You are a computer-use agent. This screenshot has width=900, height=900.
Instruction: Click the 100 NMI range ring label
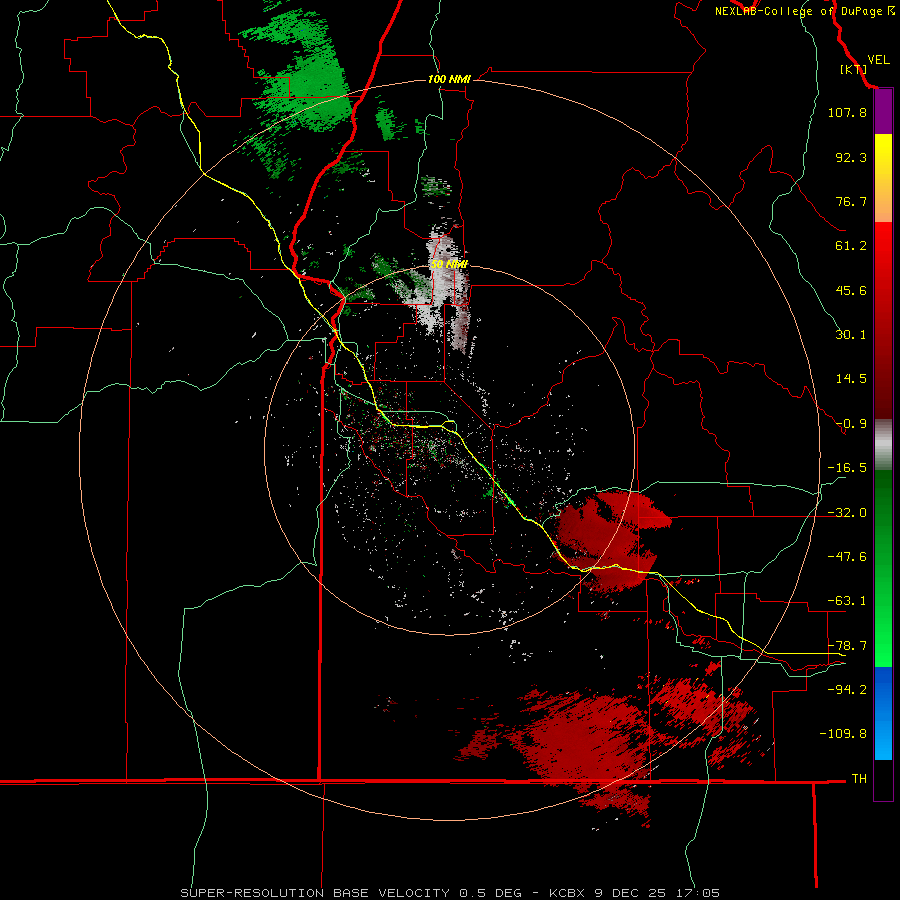click(449, 79)
